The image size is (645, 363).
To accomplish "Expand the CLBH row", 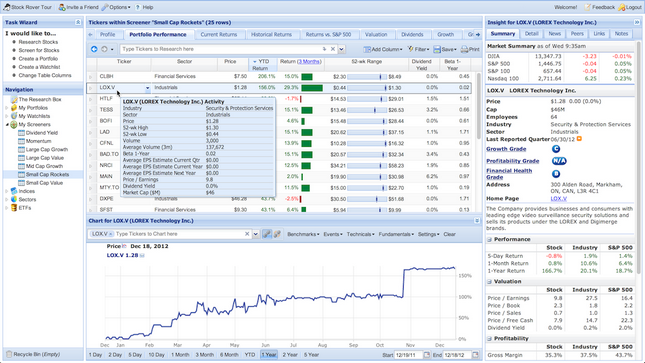I will click(x=91, y=77).
